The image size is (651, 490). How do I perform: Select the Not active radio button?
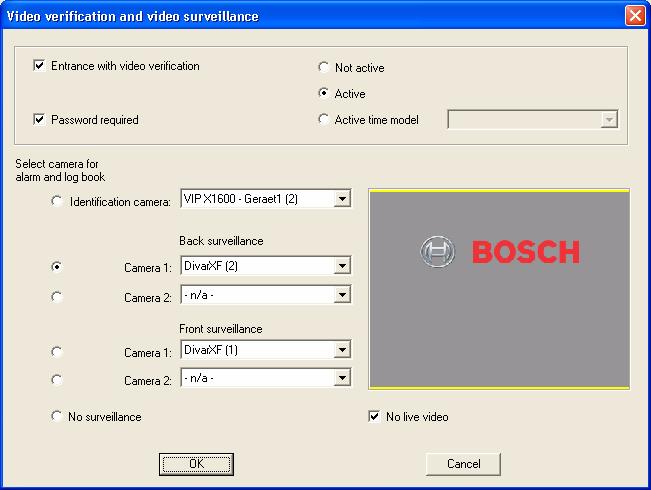coord(324,67)
